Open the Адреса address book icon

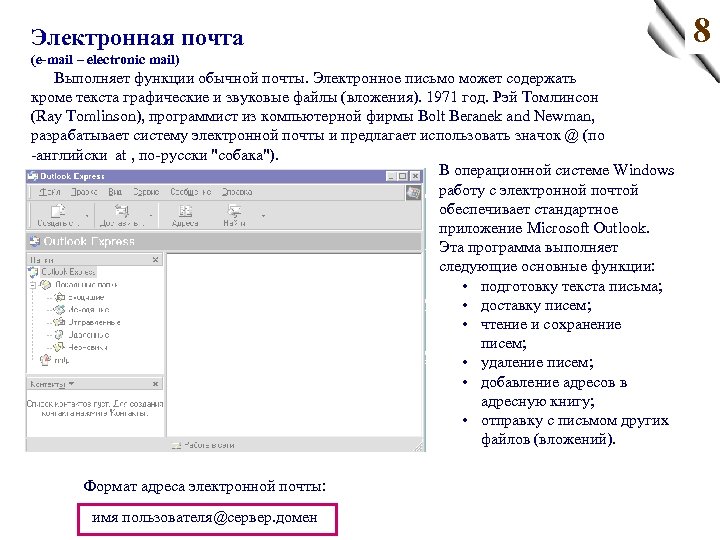tap(185, 211)
